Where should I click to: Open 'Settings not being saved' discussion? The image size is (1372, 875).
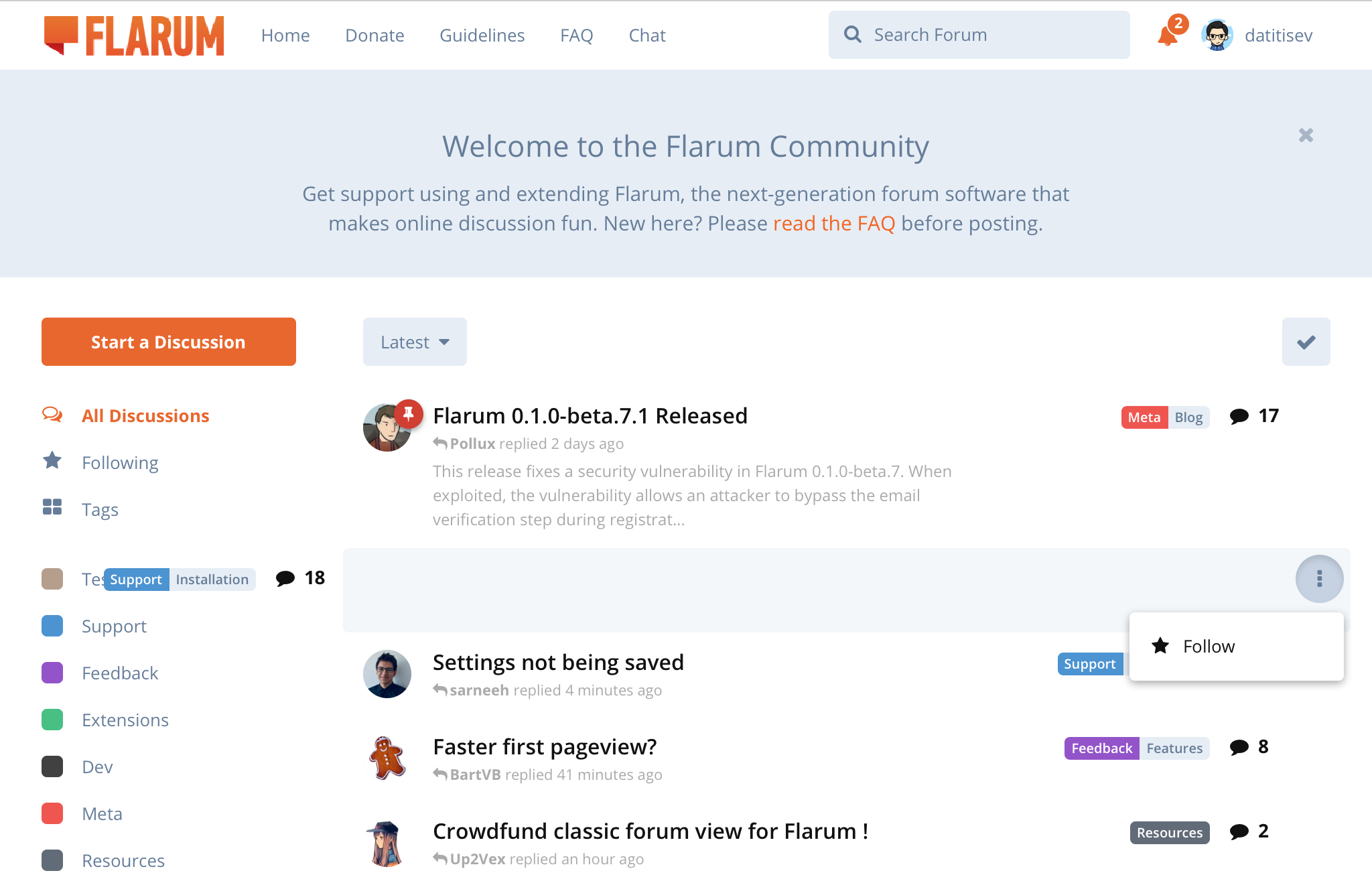pyautogui.click(x=558, y=663)
